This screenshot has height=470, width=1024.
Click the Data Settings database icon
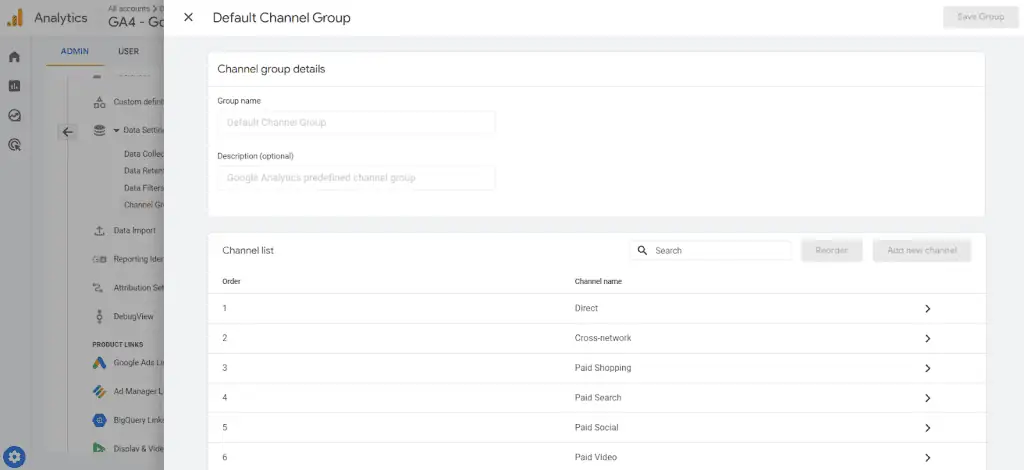pyautogui.click(x=99, y=130)
